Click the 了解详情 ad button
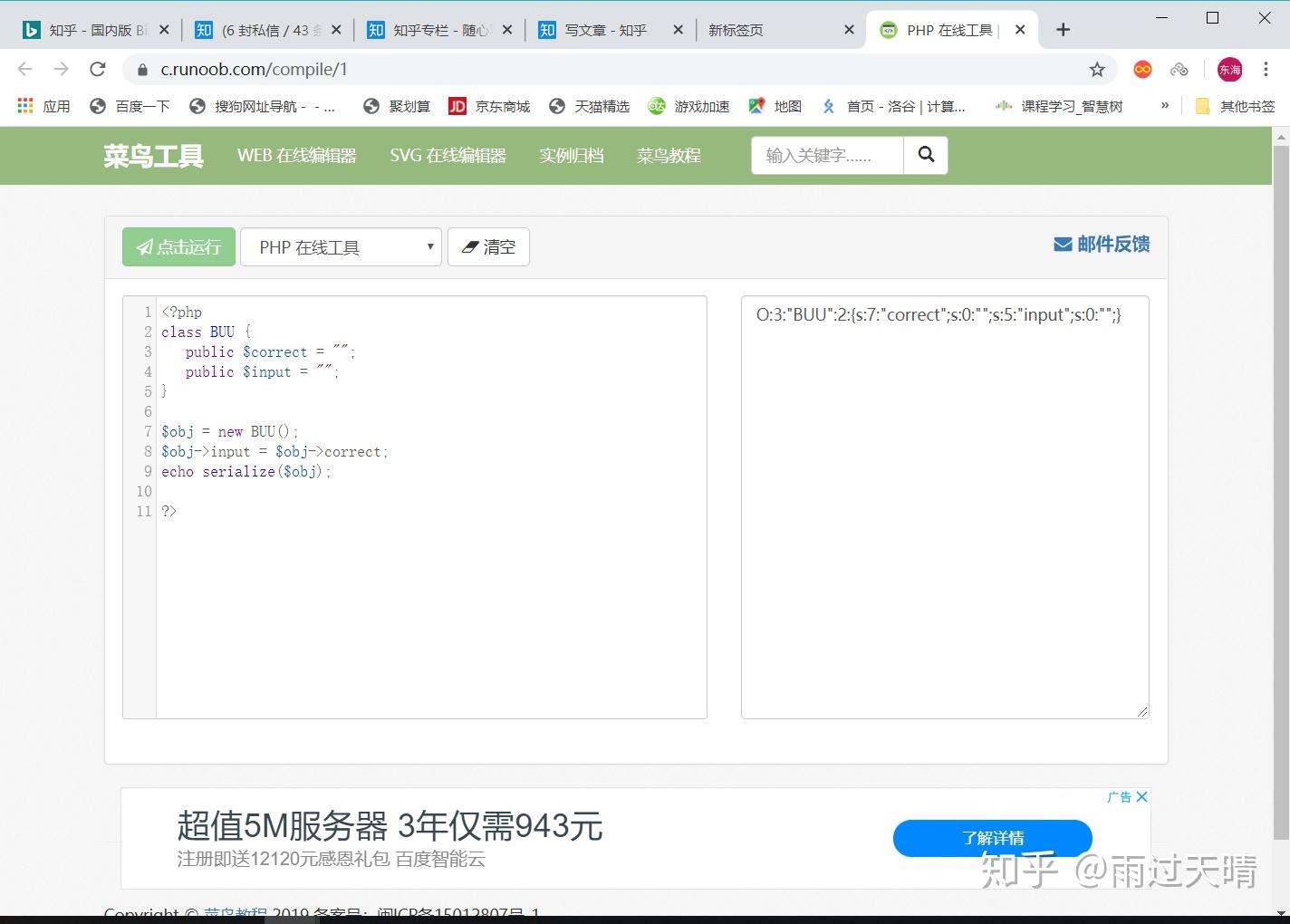Screen dimensions: 1290x924 [993, 838]
